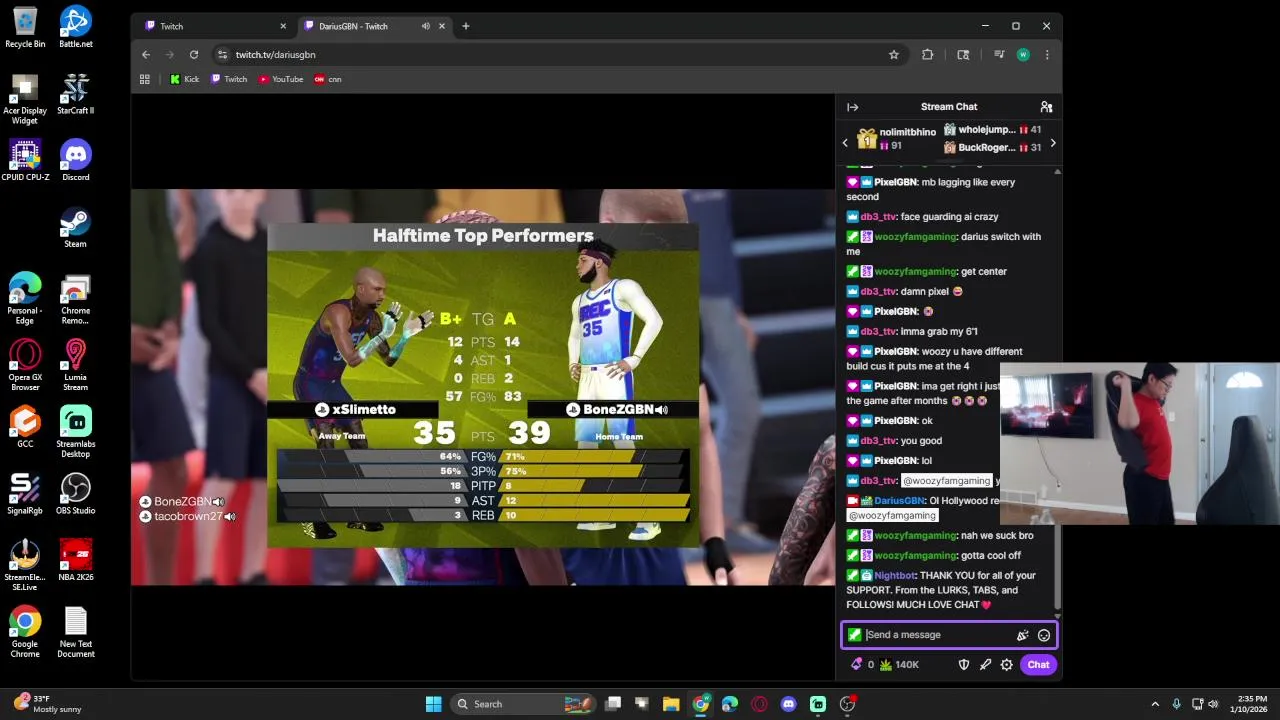Open the cnn bookmark

point(328,79)
